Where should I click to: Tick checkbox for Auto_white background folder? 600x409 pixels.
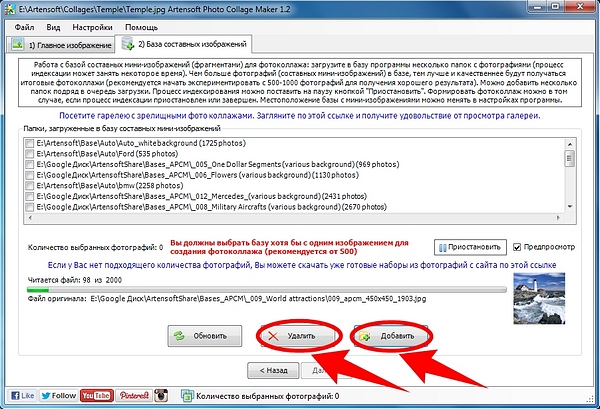pyautogui.click(x=29, y=143)
